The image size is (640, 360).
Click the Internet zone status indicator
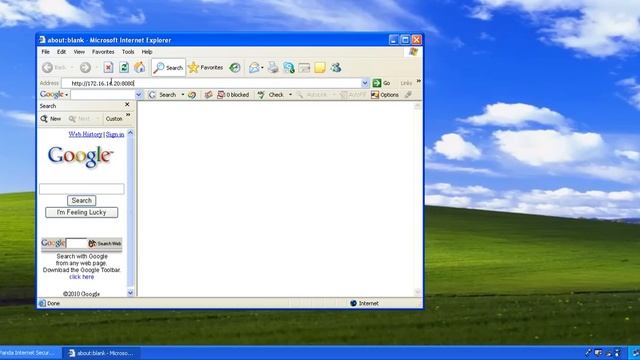click(x=364, y=303)
